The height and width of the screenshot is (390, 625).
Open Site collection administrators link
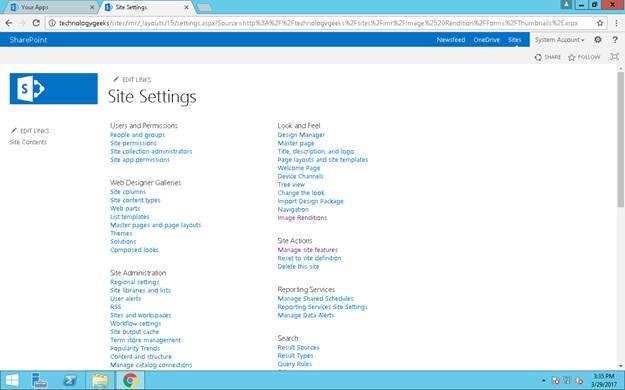pos(151,152)
